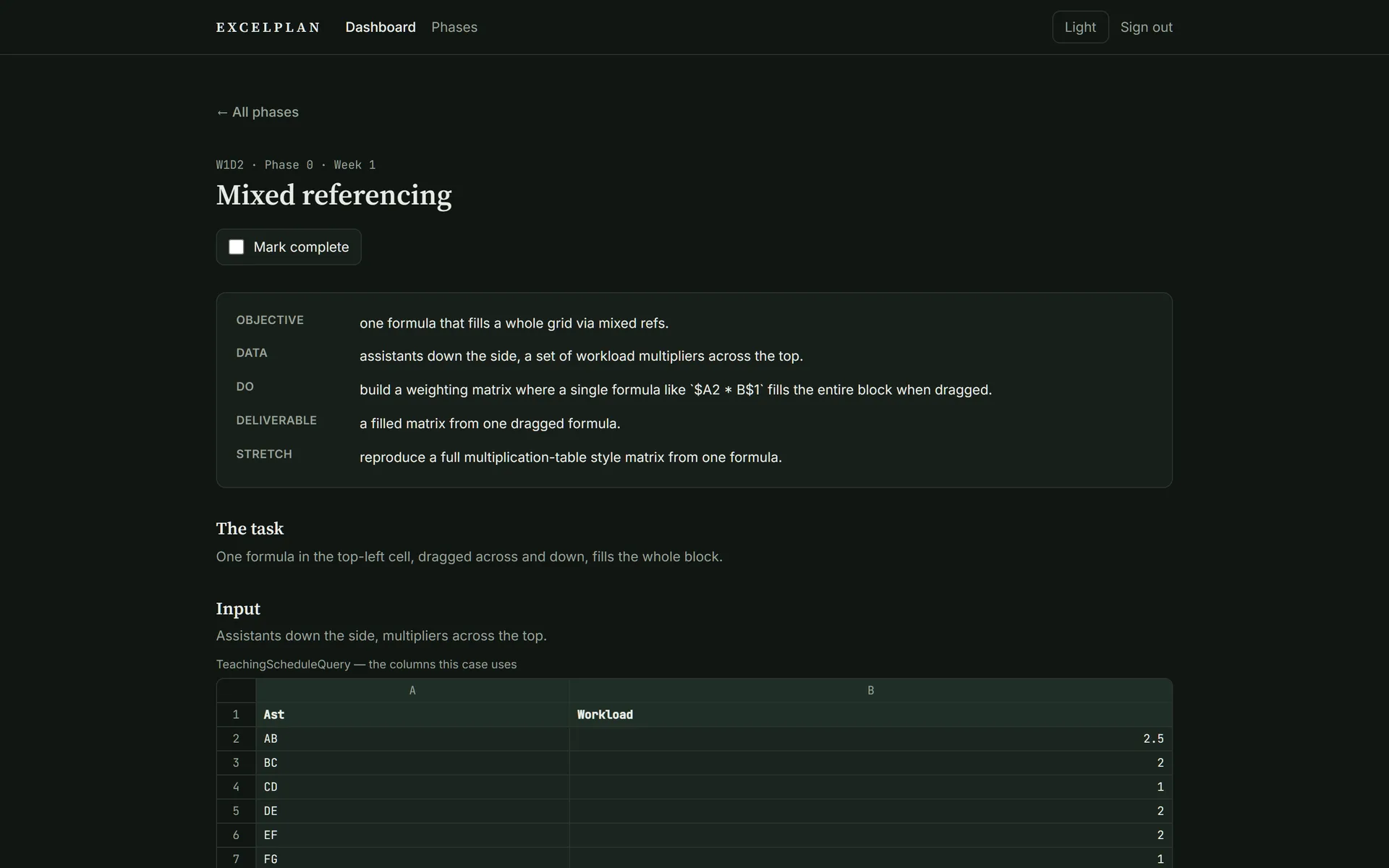Select cell containing EF

coord(412,835)
